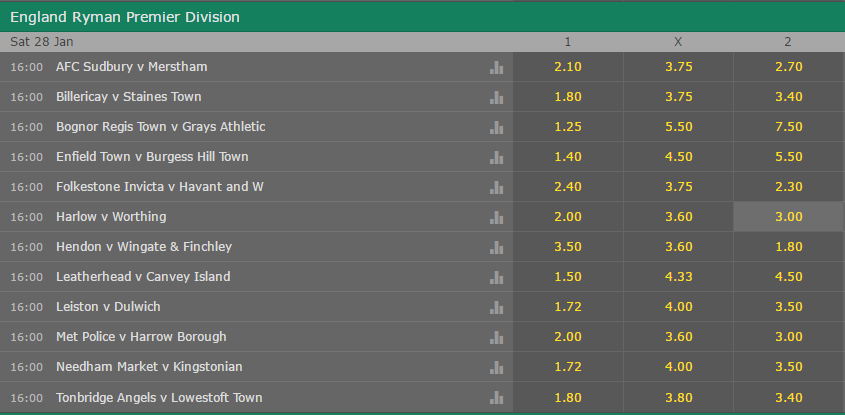Open Met Police v Harrow Borough match
Viewport: 845px width, 415px height.
(141, 337)
